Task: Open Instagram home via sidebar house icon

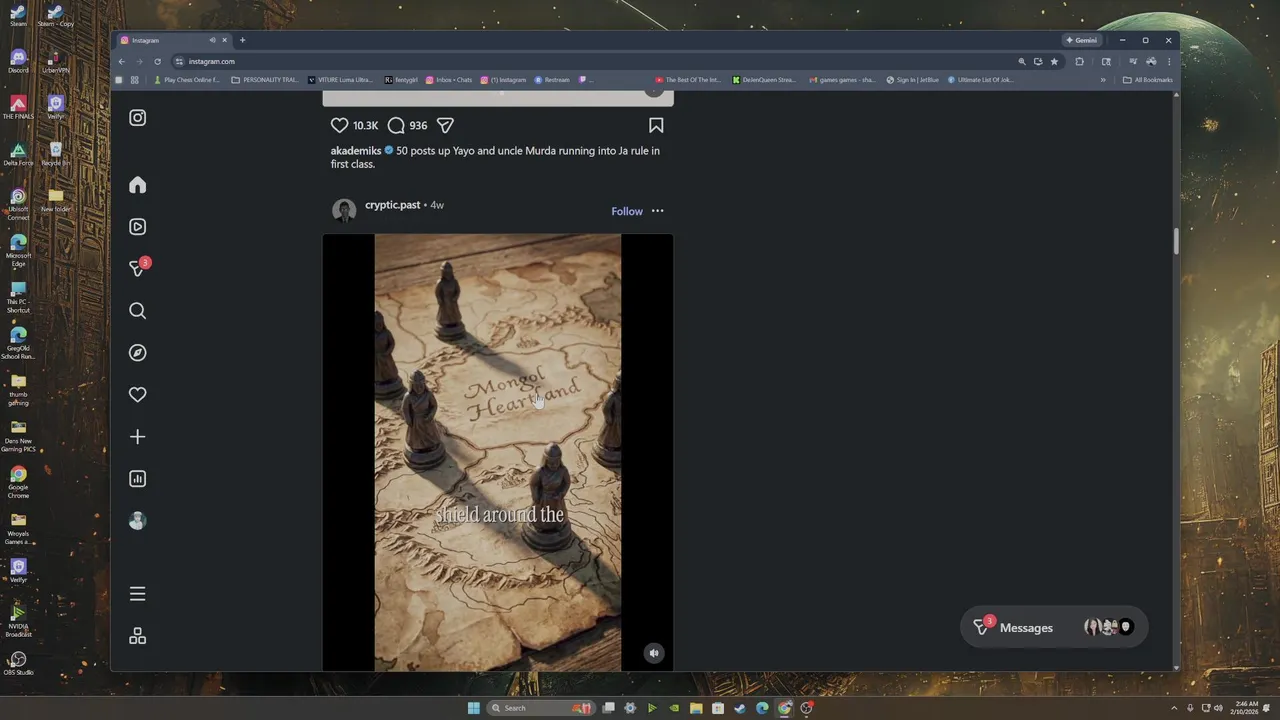Action: coord(138,185)
